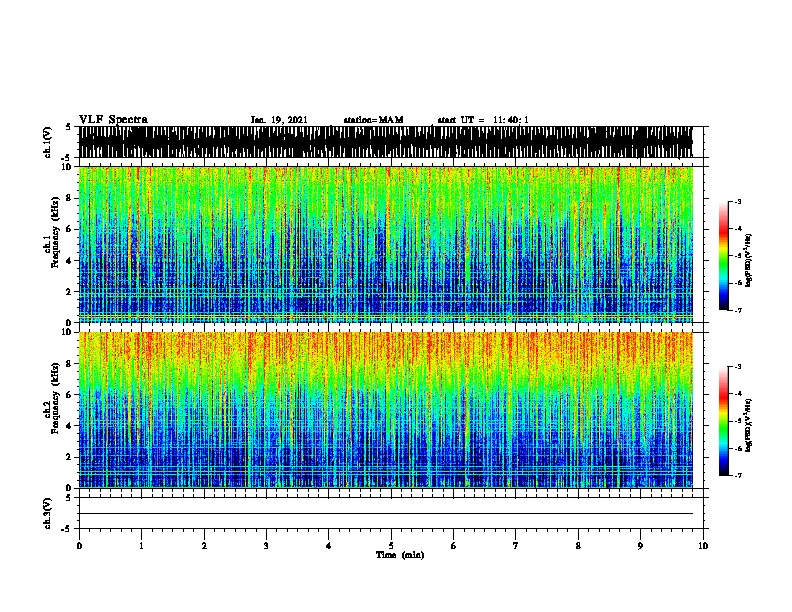Image resolution: width=792 pixels, height=612 pixels.
Task: Click the "-7" label on the ch.2 color scale
Action: click(737, 475)
